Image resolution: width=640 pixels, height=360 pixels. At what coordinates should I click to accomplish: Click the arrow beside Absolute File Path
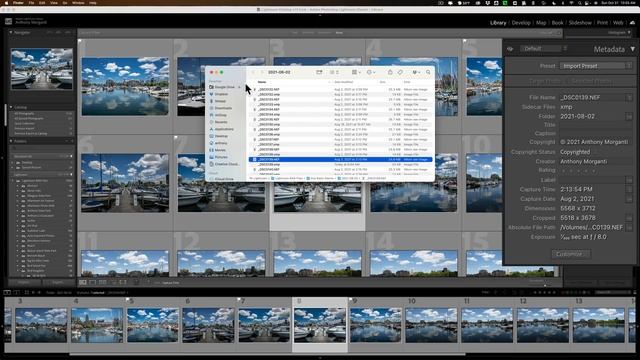click(x=629, y=227)
